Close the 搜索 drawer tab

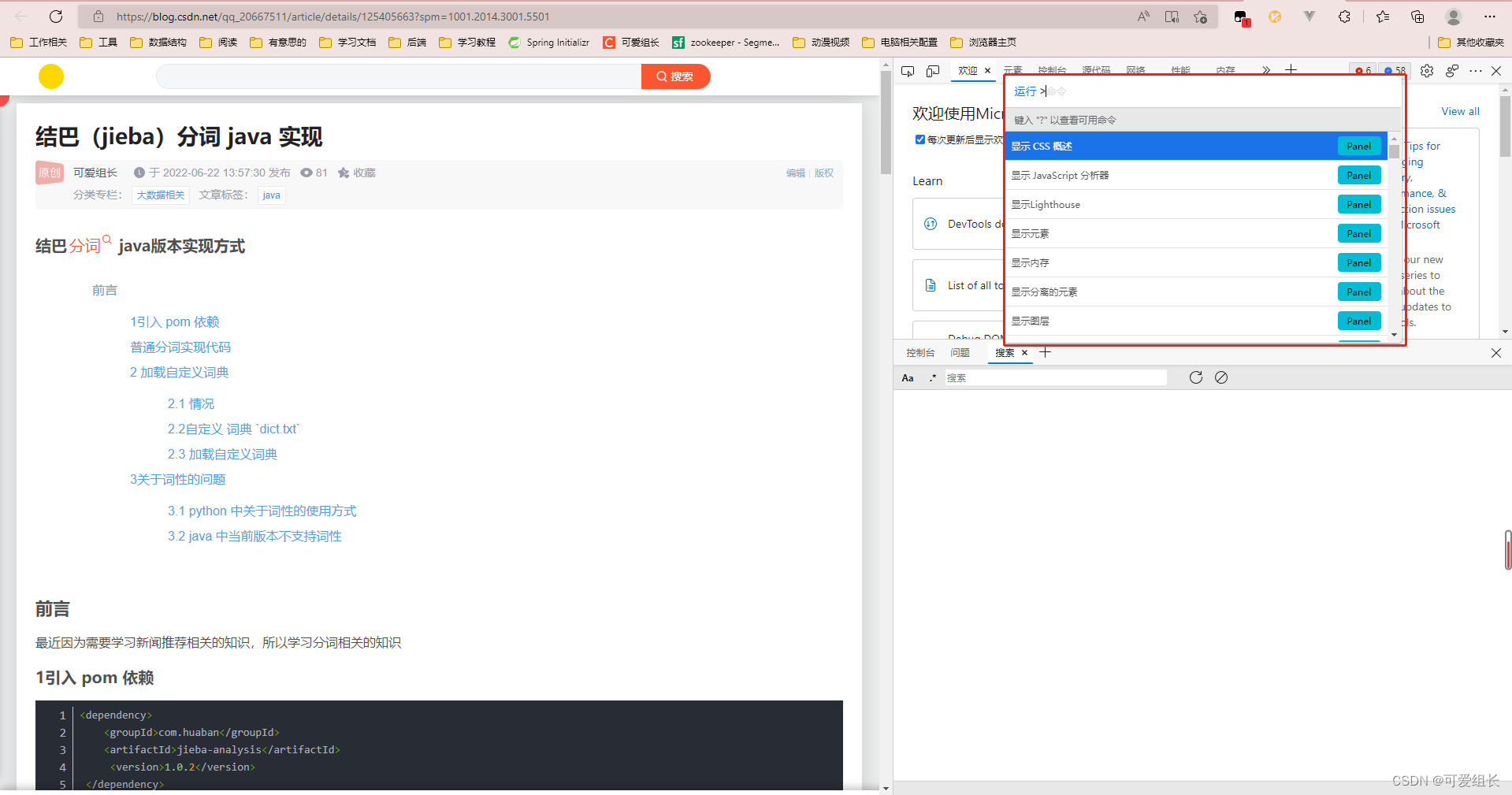[x=1024, y=353]
